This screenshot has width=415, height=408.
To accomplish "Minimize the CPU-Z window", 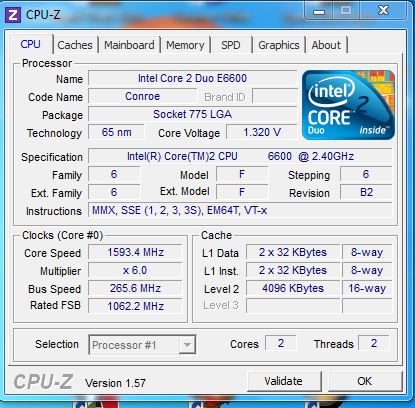I will click(x=319, y=12).
